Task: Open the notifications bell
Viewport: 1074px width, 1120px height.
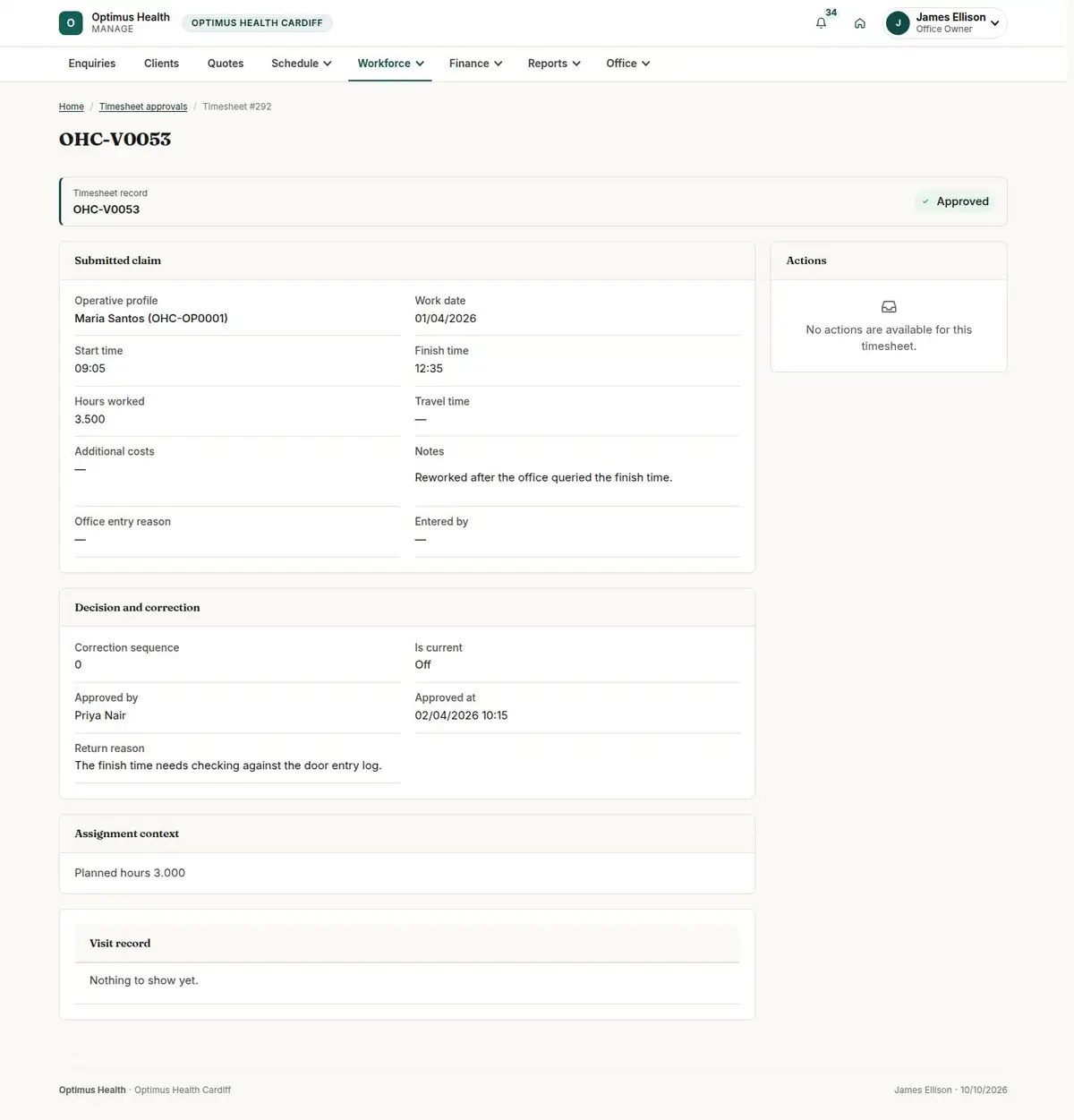Action: [x=821, y=23]
